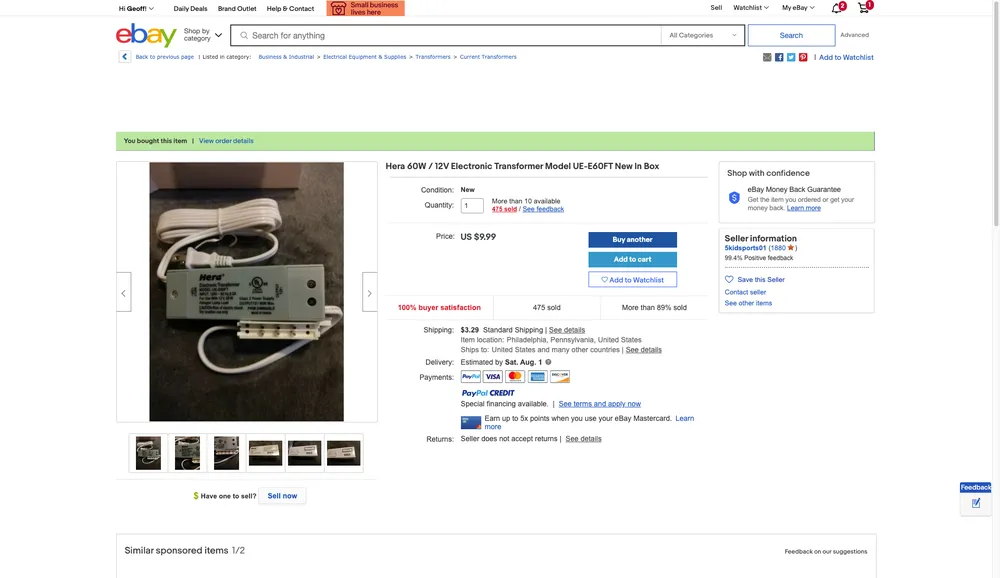Share listing via Facebook icon

779,57
